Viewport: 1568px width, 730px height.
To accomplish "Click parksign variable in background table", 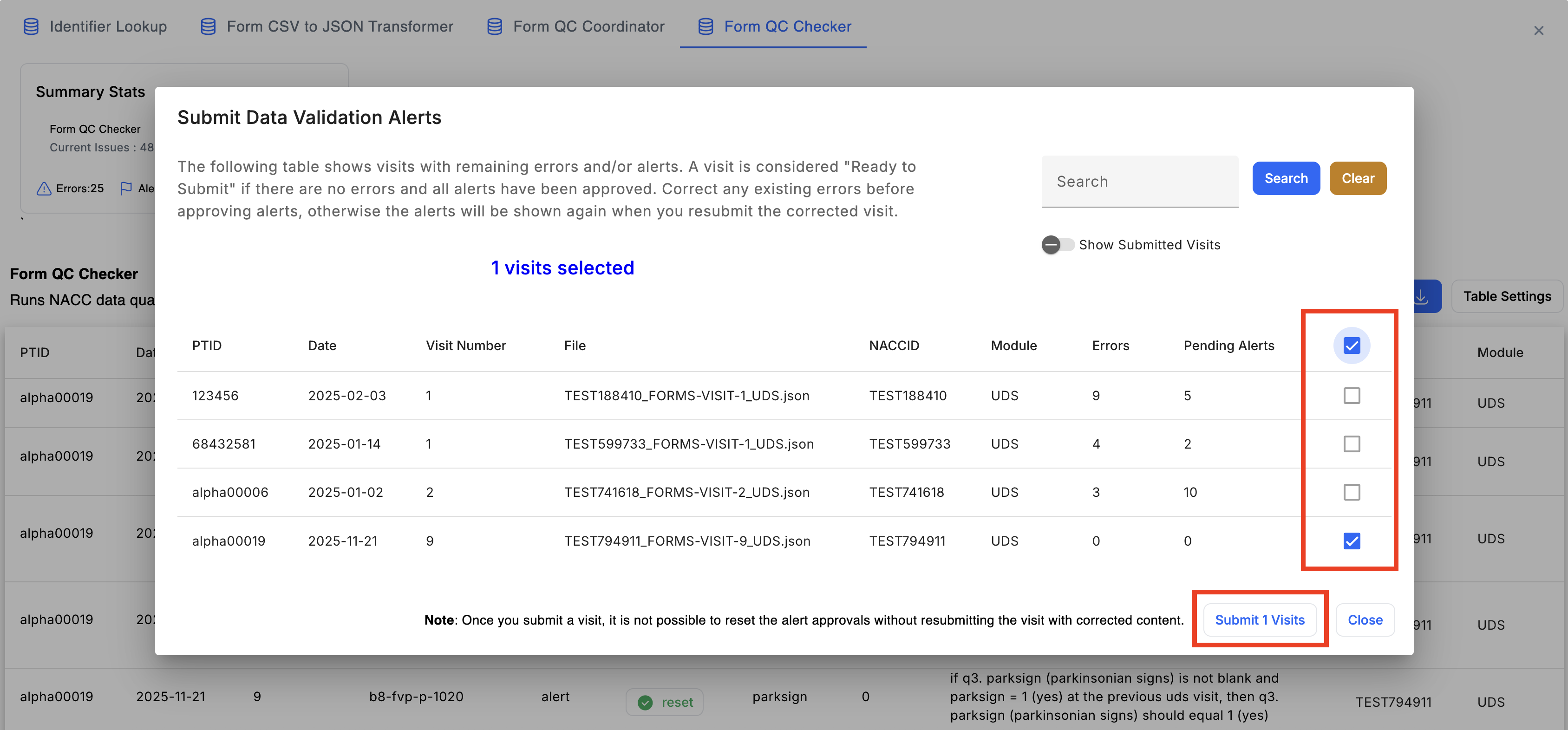I will click(779, 697).
